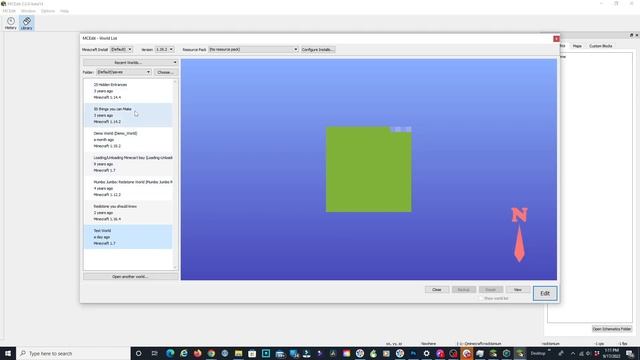Open File Explorer from taskbar

238,353
